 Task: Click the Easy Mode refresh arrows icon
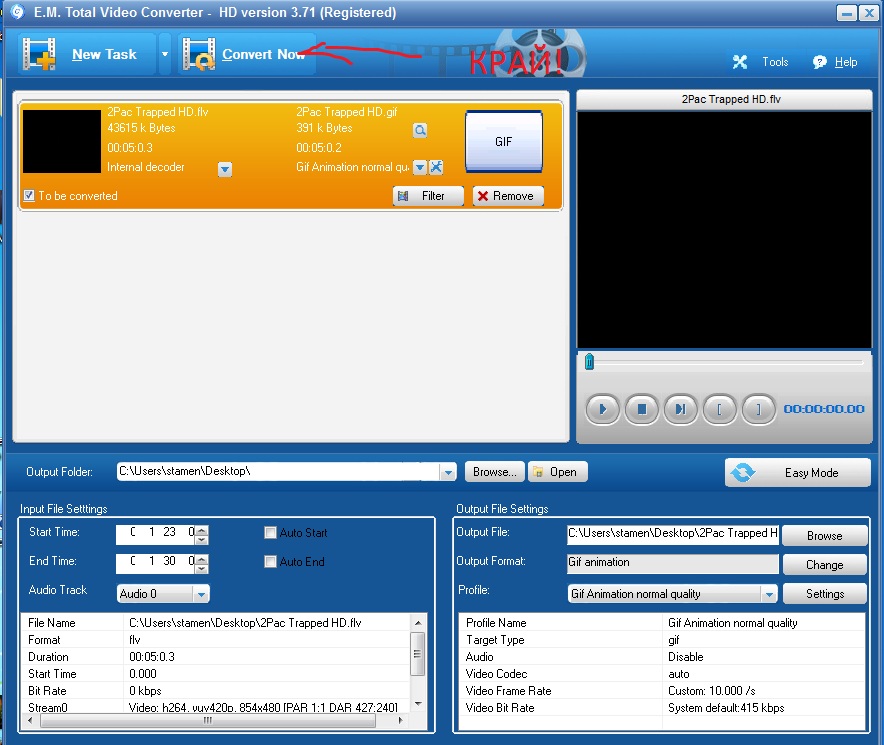coord(742,473)
